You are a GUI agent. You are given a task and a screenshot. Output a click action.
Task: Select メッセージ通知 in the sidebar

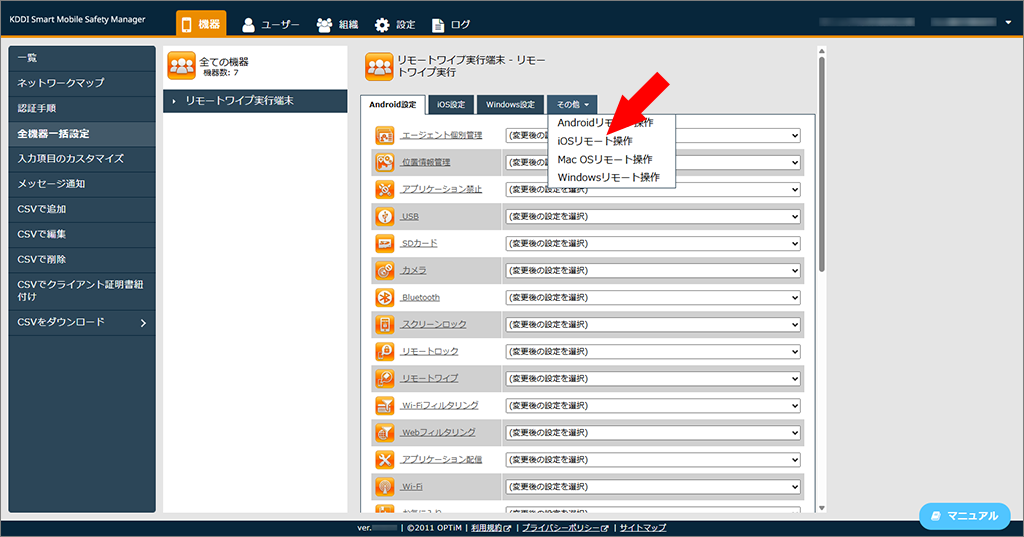[82, 184]
